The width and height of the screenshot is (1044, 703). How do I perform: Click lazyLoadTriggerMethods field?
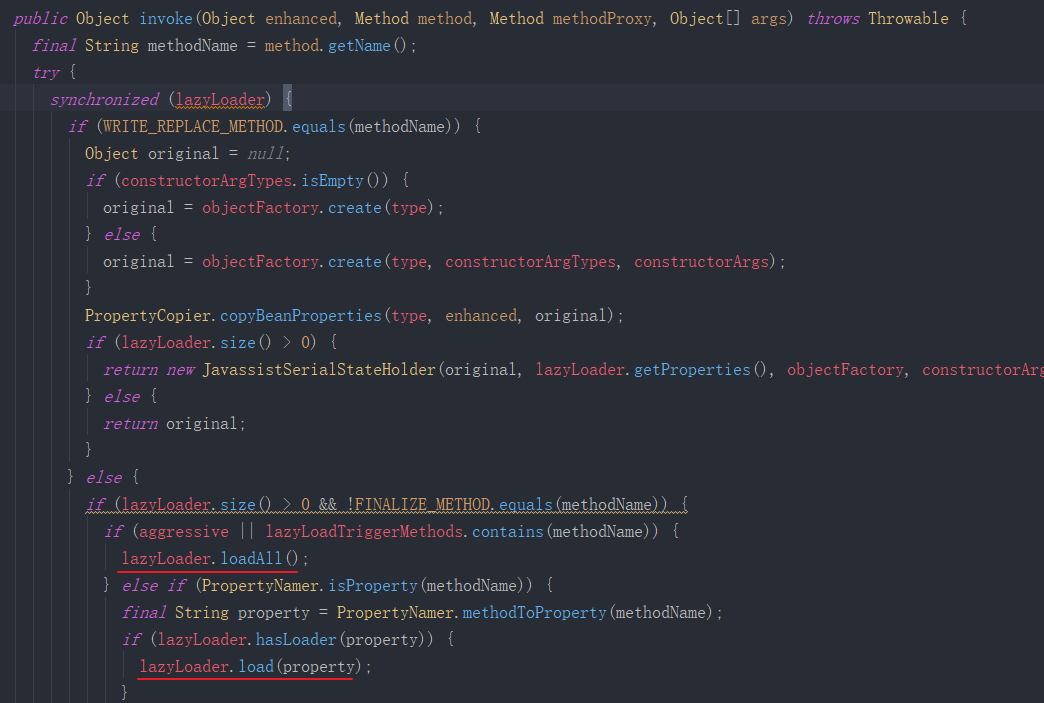[364, 531]
